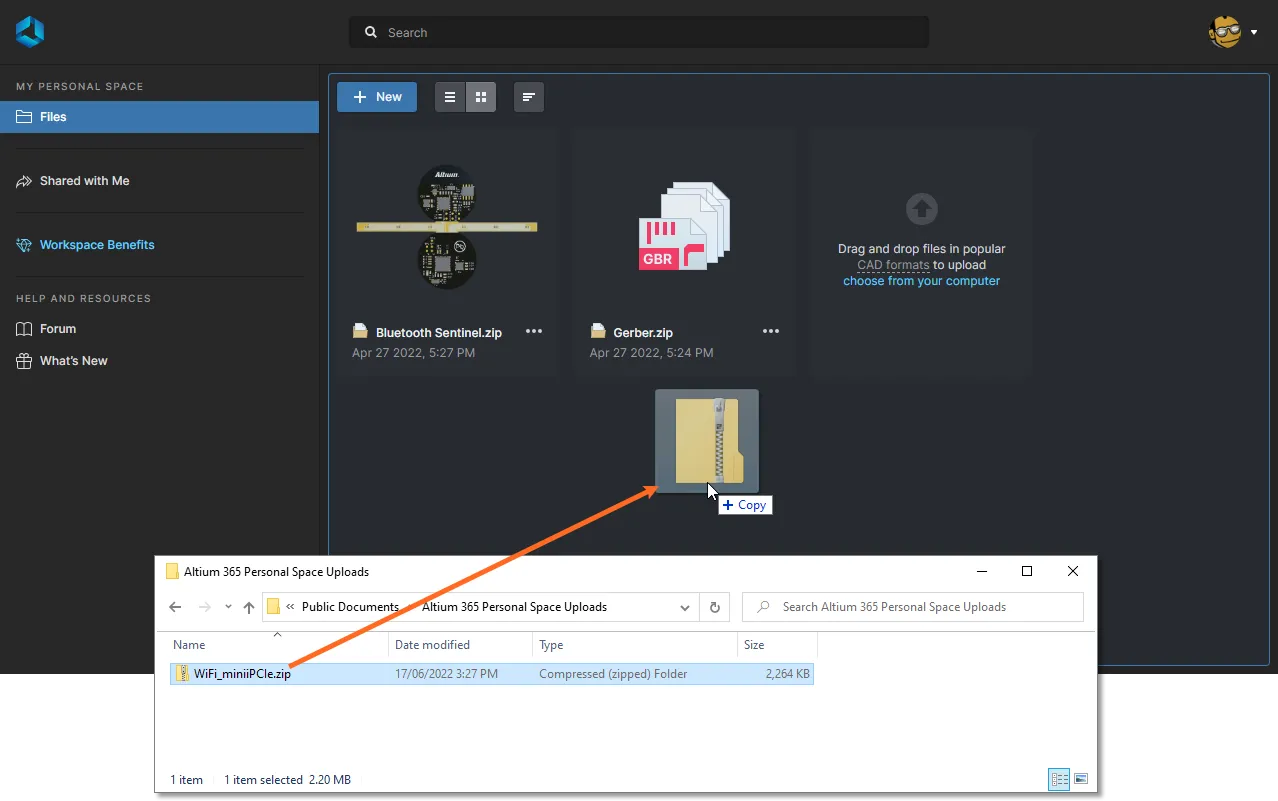Click Altium 365 Personal Space Uploads breadcrumb
The height and width of the screenshot is (801, 1278).
(514, 607)
